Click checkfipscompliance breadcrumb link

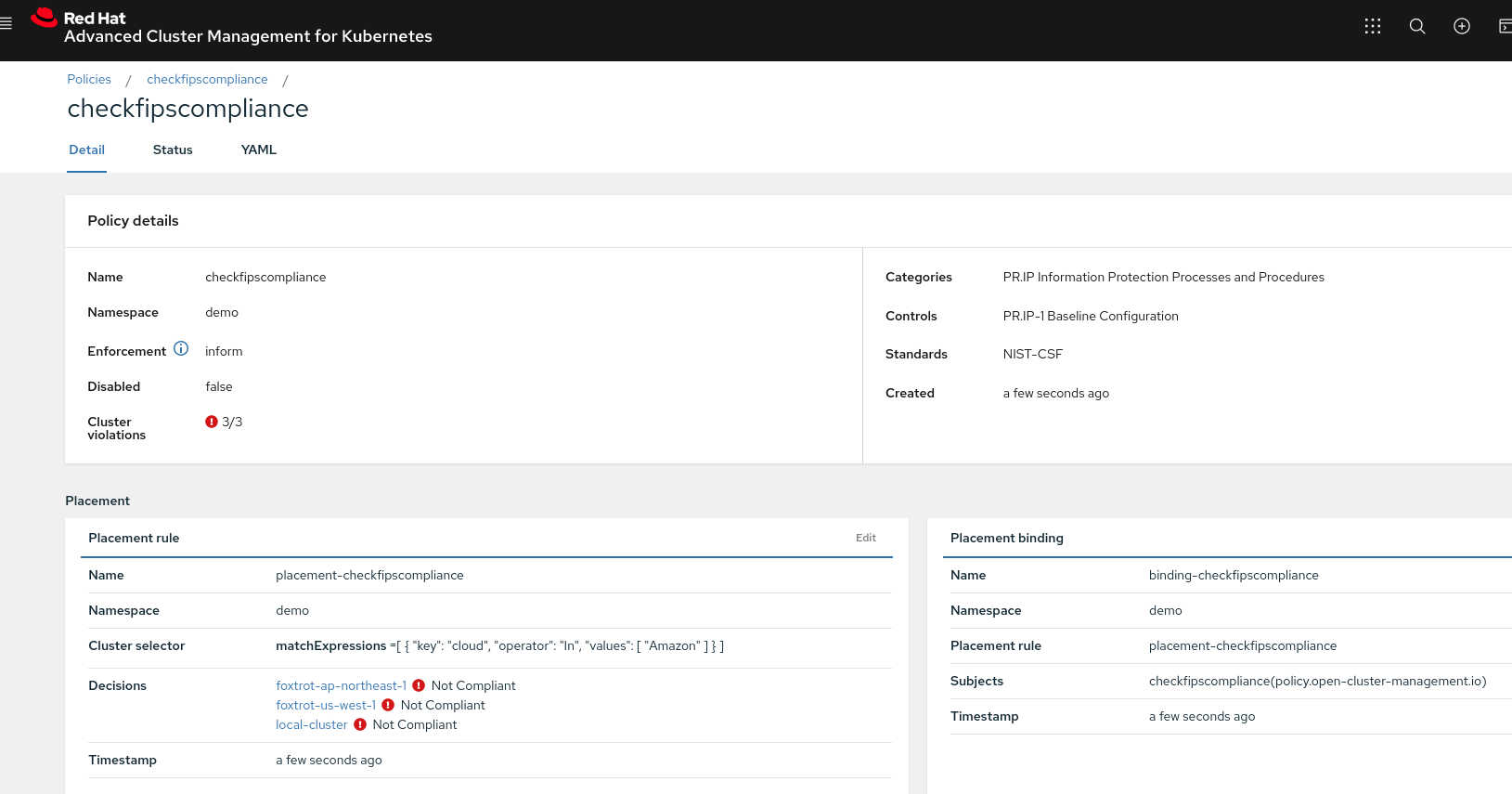coord(207,80)
